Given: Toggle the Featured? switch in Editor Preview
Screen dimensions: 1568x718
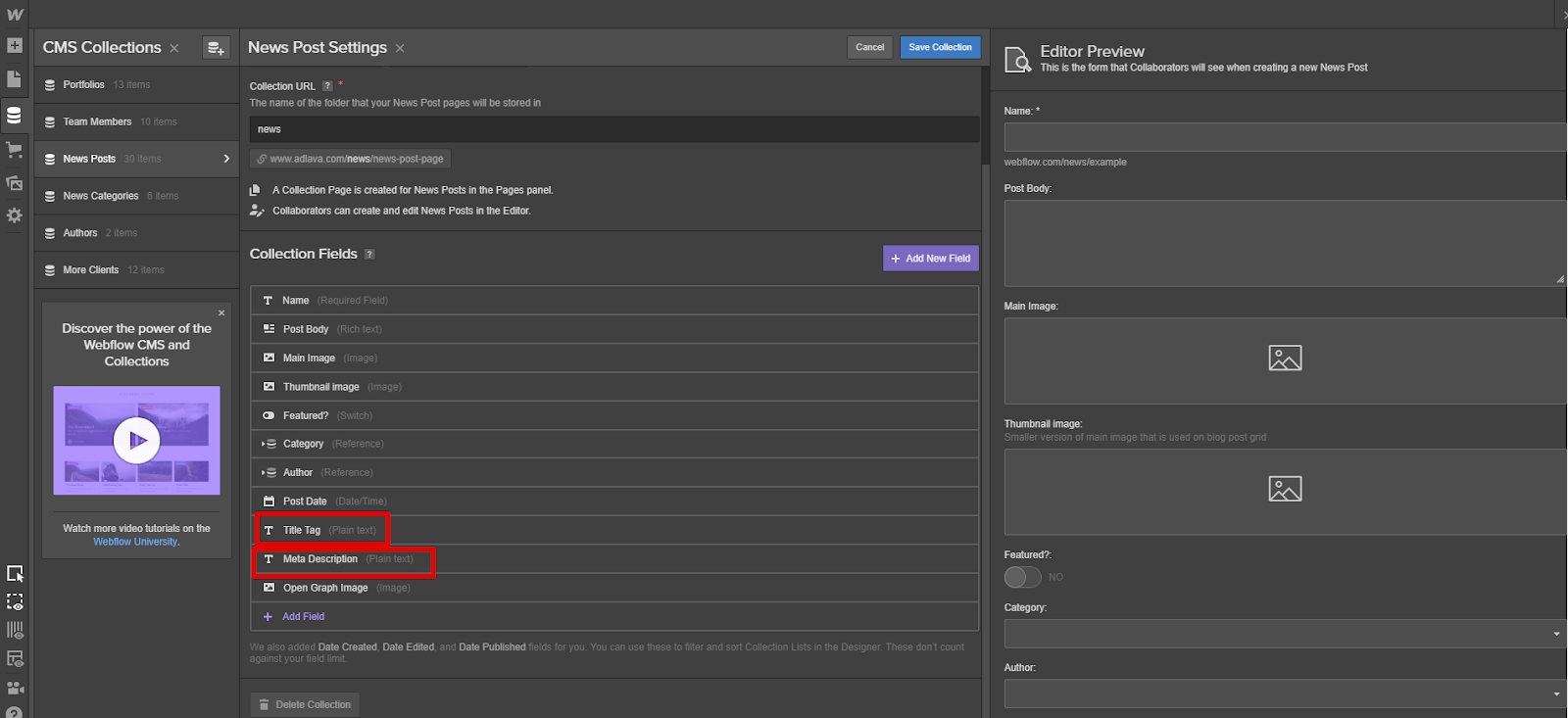Looking at the screenshot, I should 1022,577.
